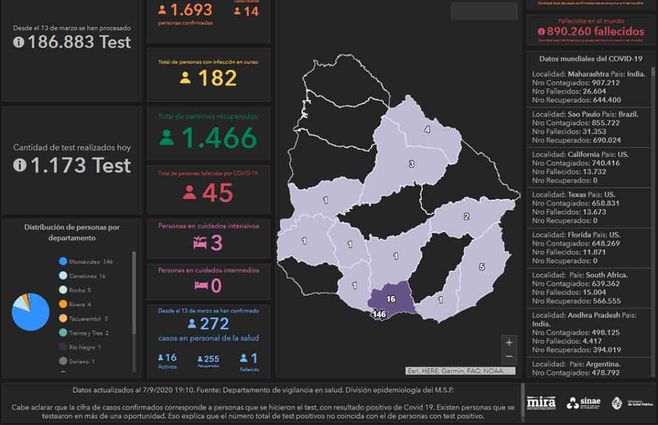The image size is (658, 425).
Task: Click the info icon beside 1.173 Test
Action: pos(19,165)
